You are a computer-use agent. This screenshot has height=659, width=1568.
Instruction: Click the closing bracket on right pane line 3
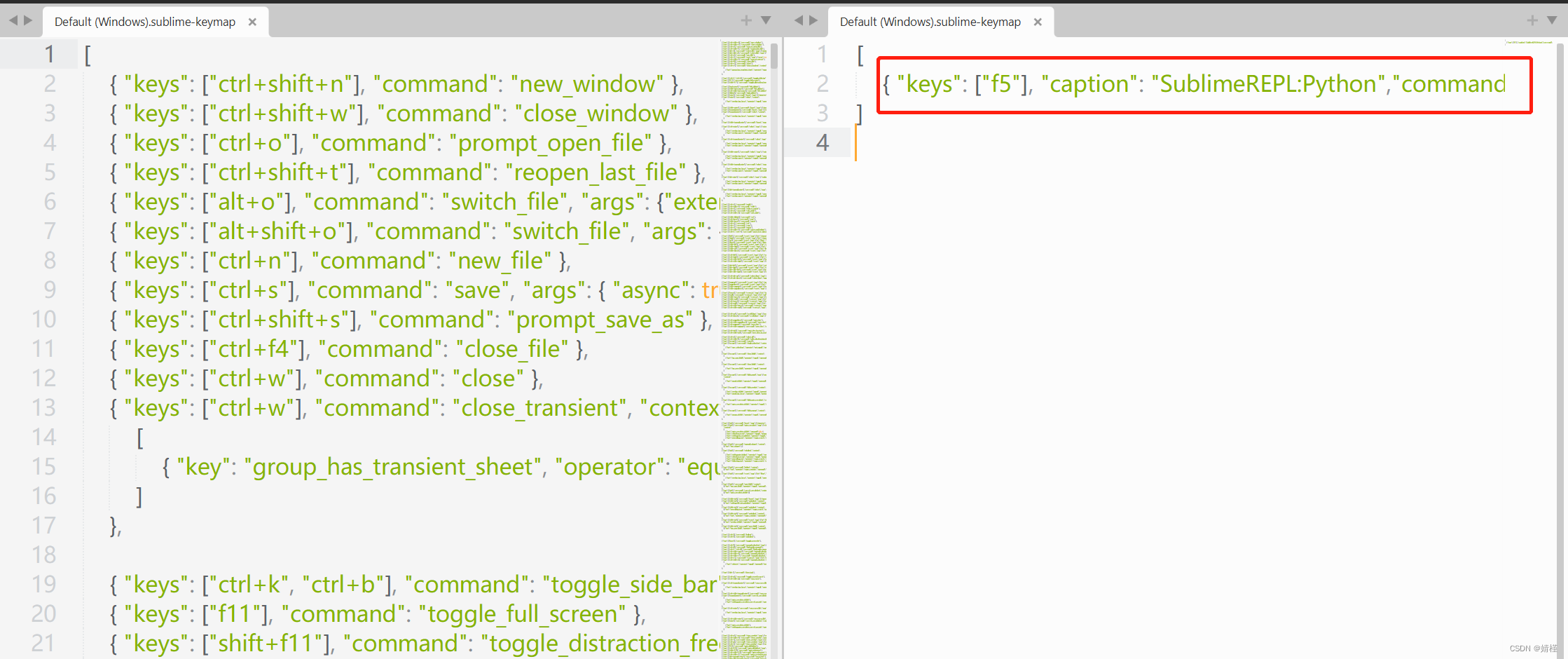(x=860, y=114)
